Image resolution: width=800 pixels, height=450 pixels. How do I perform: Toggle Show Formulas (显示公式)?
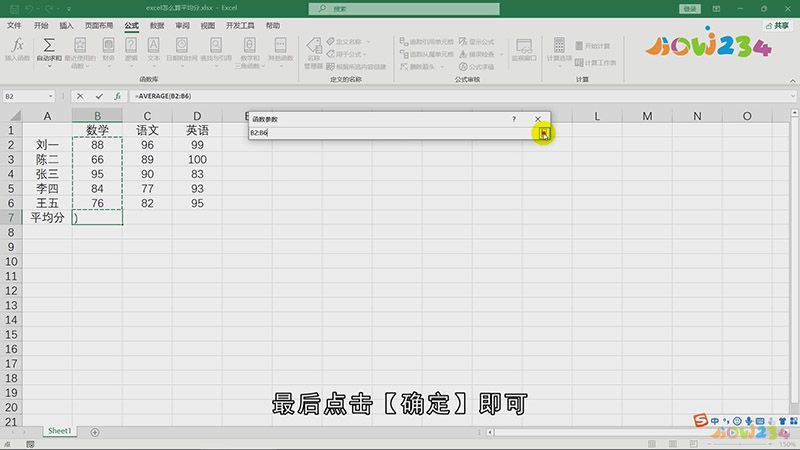(x=476, y=41)
